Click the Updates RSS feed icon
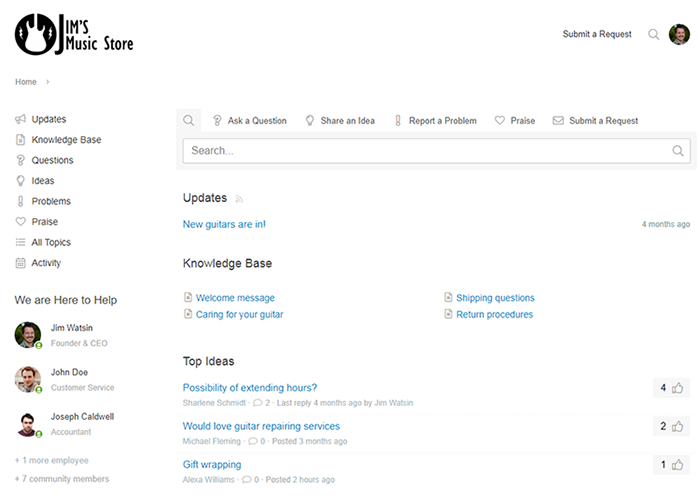The height and width of the screenshot is (501, 700). pos(240,199)
